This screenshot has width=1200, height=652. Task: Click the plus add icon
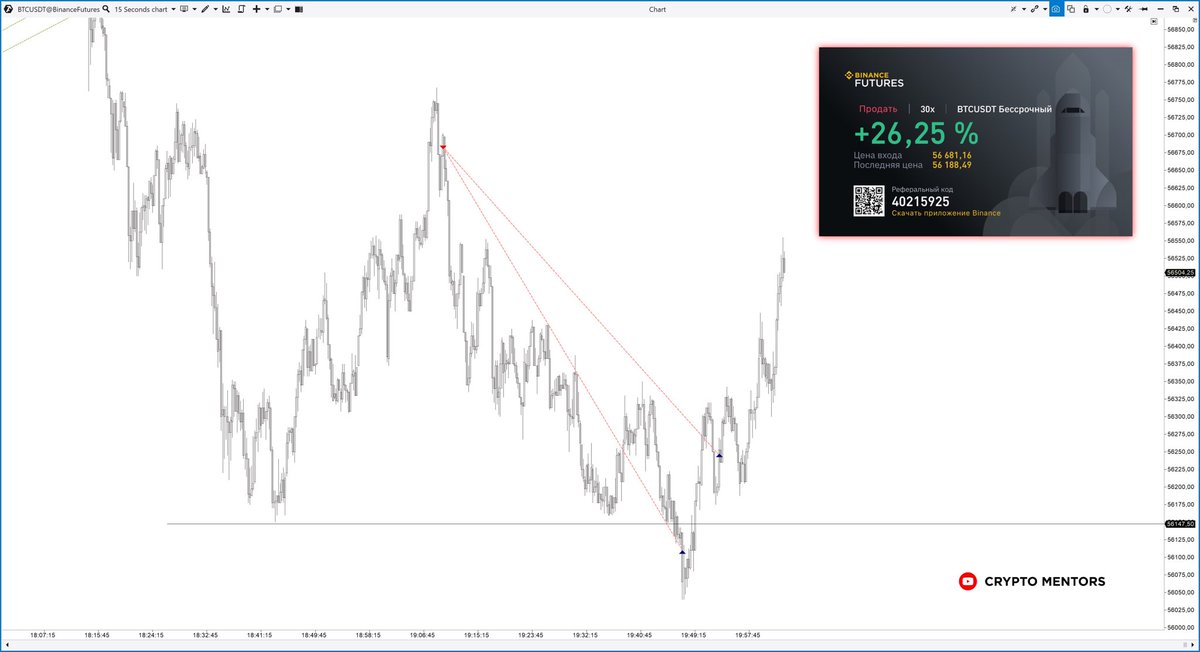(256, 9)
